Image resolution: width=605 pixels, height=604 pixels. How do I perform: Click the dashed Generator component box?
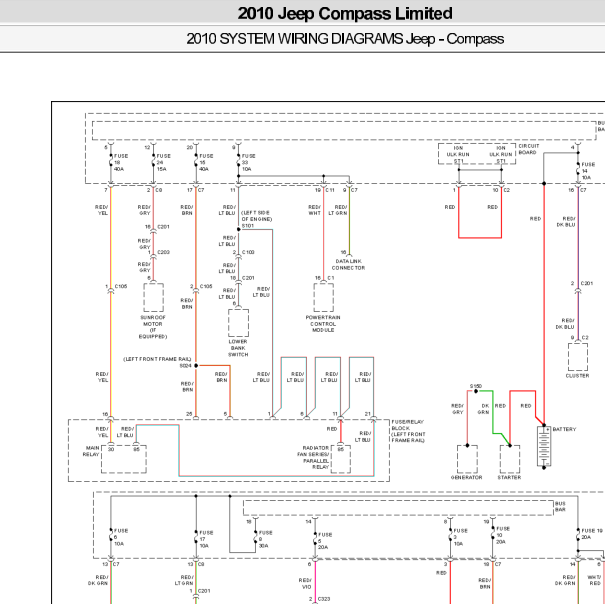tap(467, 459)
